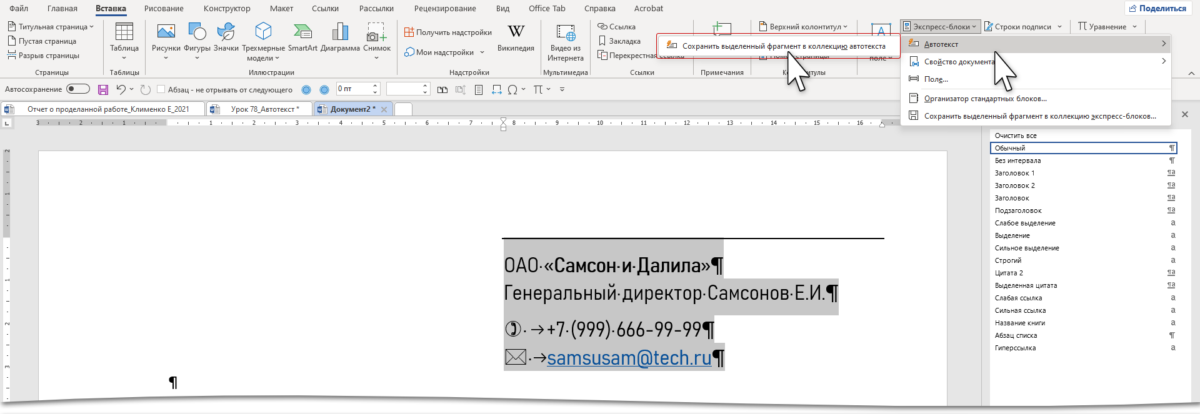Click the Фигуры shapes icon

(x=197, y=37)
